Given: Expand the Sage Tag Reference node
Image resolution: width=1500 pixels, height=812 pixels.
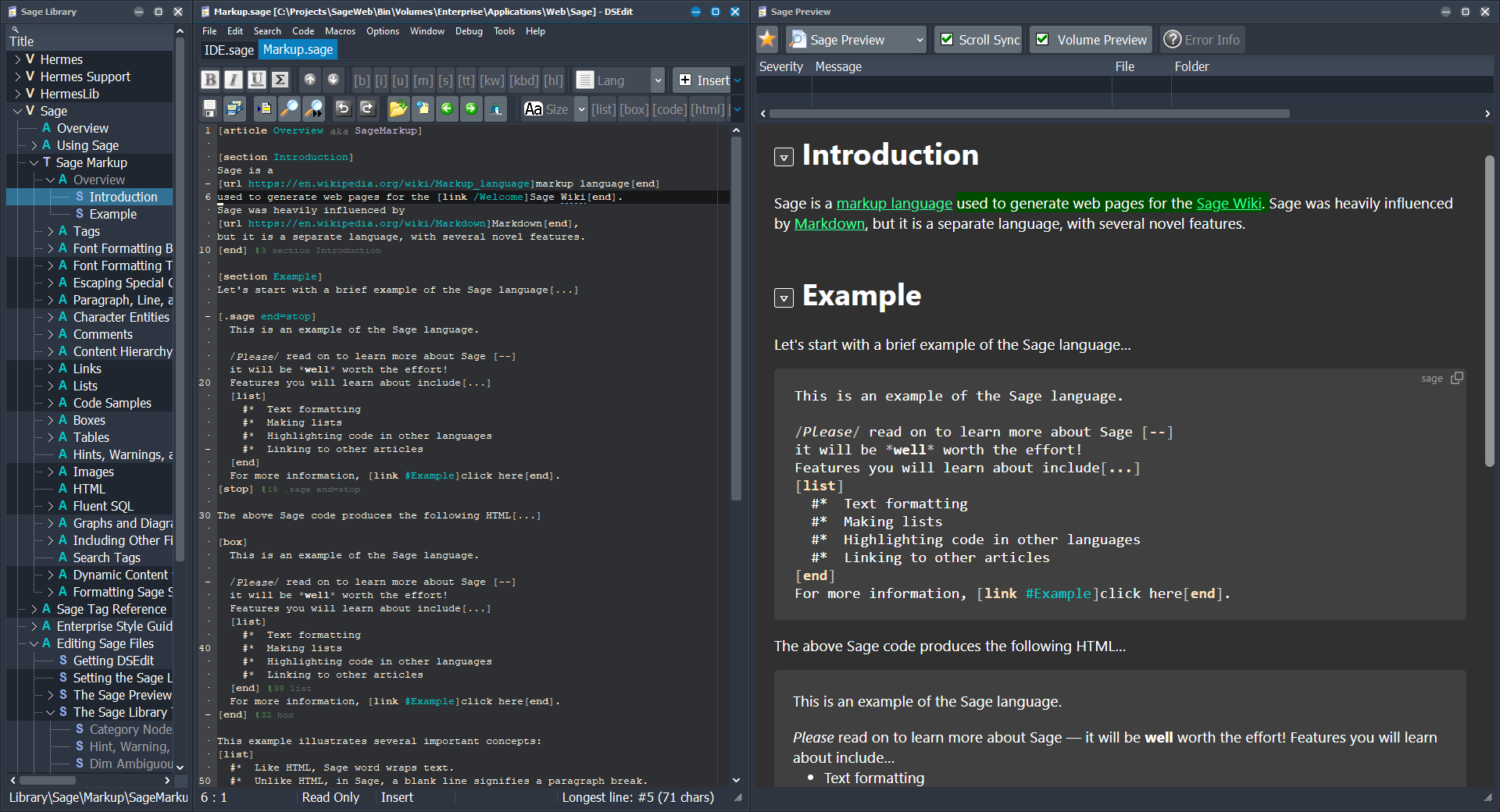Looking at the screenshot, I should [x=34, y=609].
